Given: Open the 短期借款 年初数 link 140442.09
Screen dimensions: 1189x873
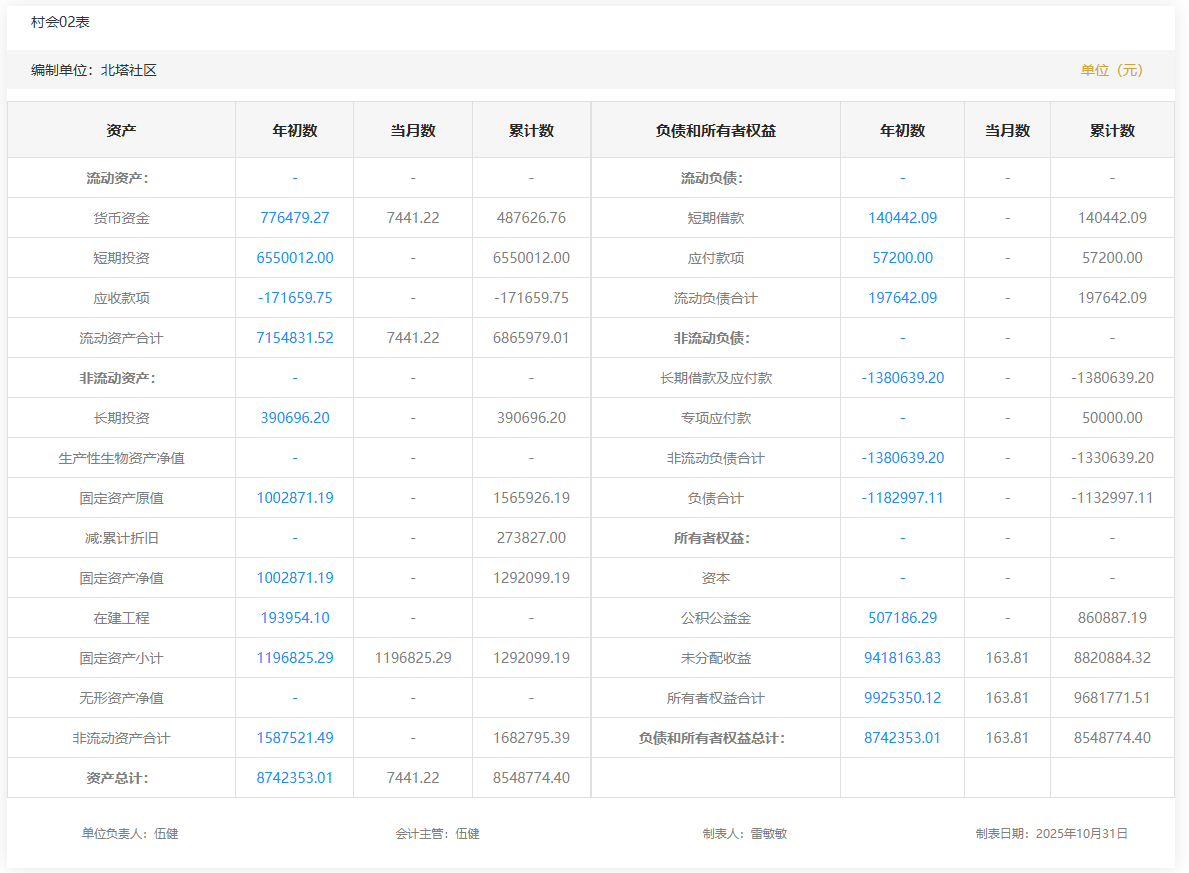Looking at the screenshot, I should click(x=902, y=218).
